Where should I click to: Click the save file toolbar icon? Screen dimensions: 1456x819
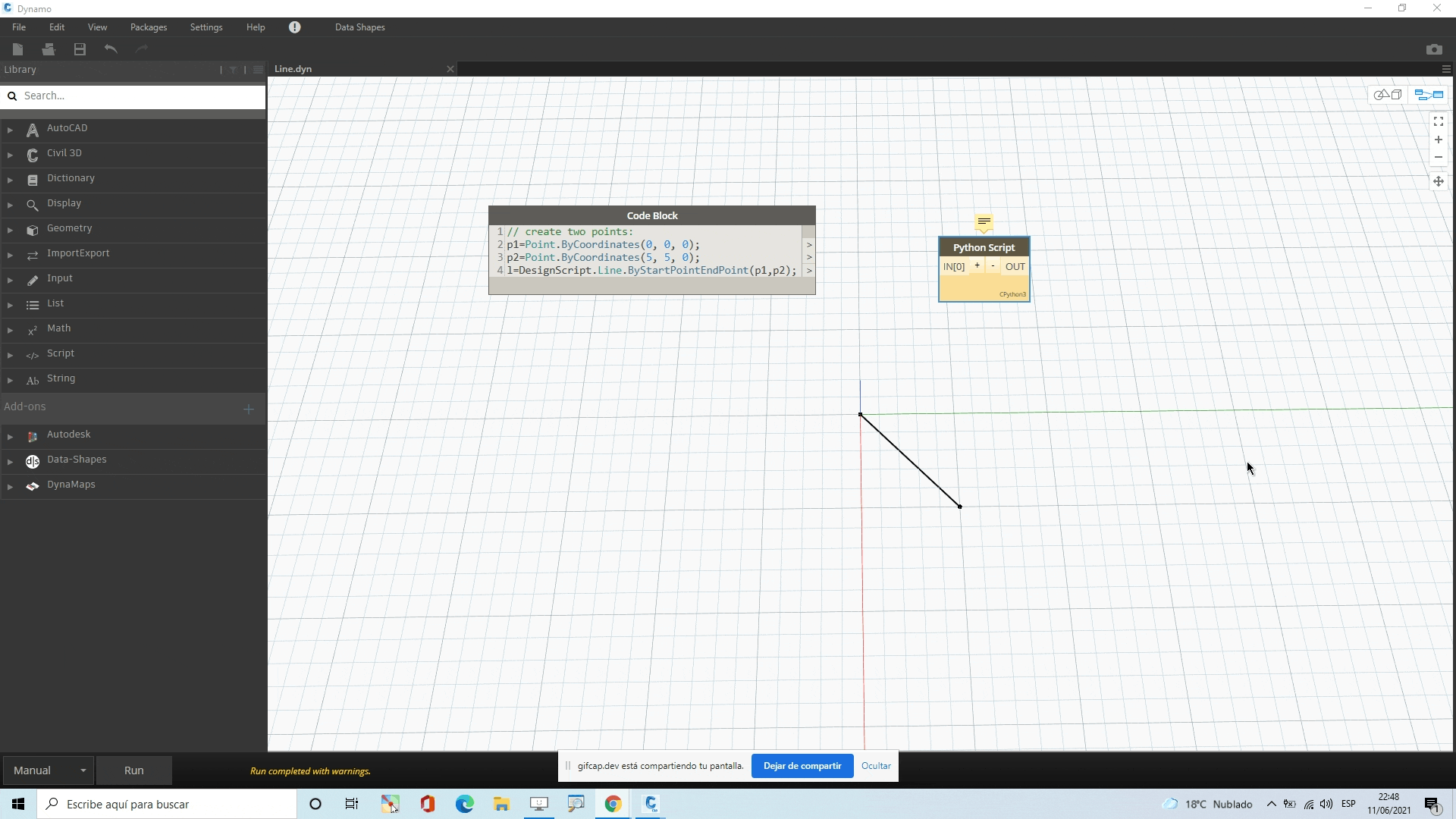80,49
